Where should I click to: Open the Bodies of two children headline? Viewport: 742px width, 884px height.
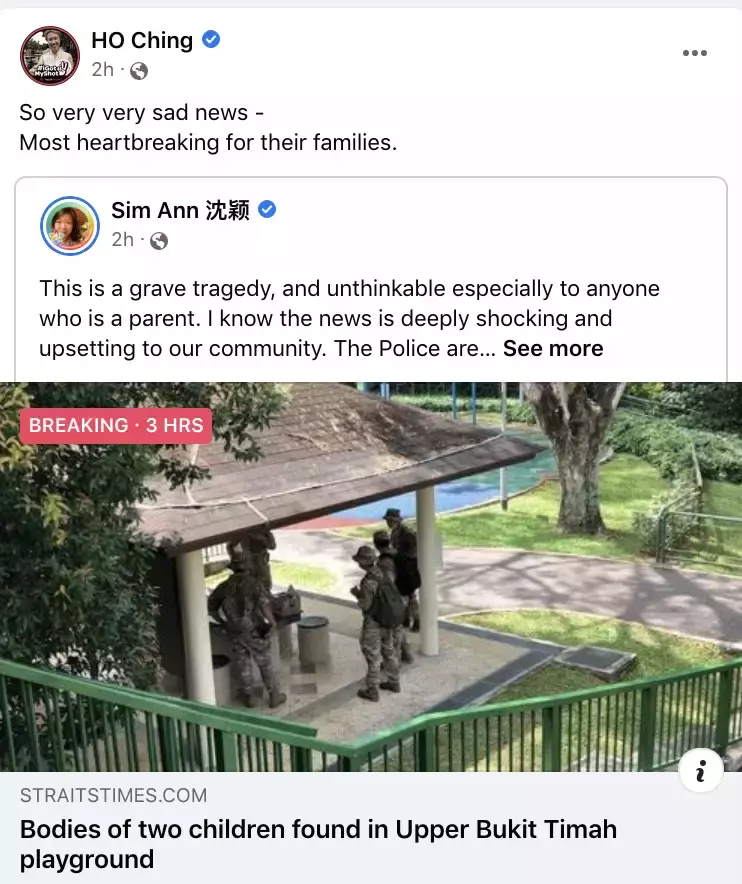point(318,844)
